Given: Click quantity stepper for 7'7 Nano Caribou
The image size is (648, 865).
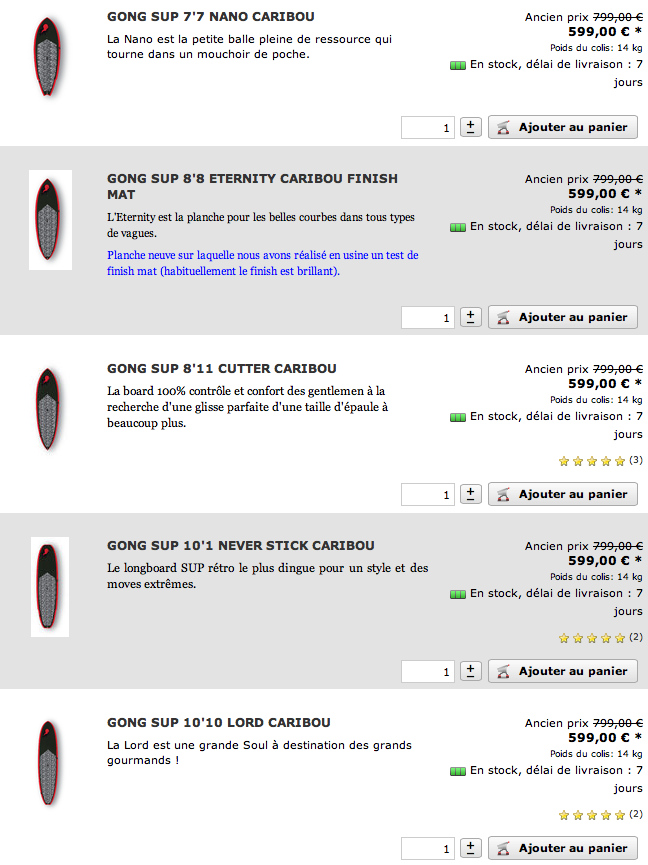Looking at the screenshot, I should click(471, 127).
